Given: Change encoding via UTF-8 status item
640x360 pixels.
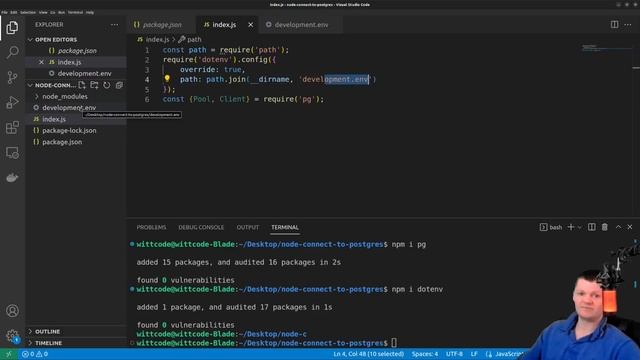Looking at the screenshot, I should click(x=454, y=354).
